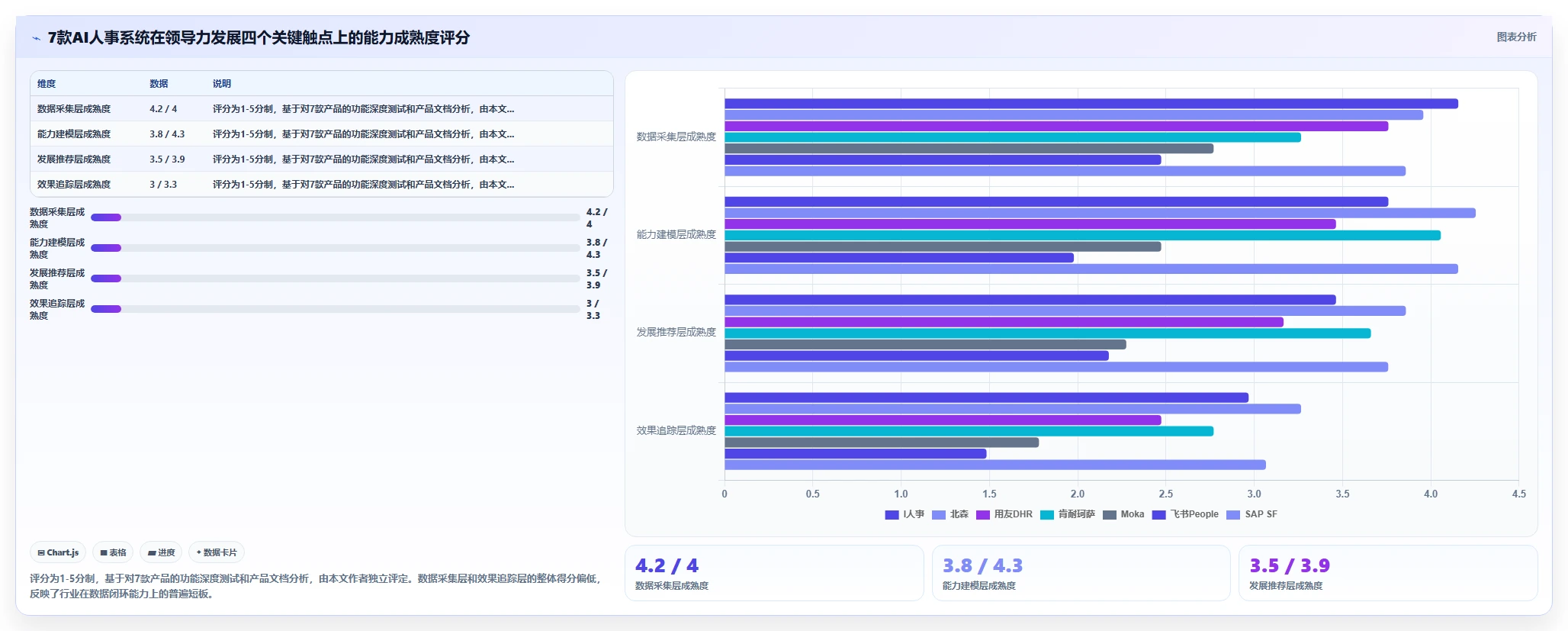Click the 效果追踪层成熟度 progress bar
The height and width of the screenshot is (631, 1568).
(336, 309)
